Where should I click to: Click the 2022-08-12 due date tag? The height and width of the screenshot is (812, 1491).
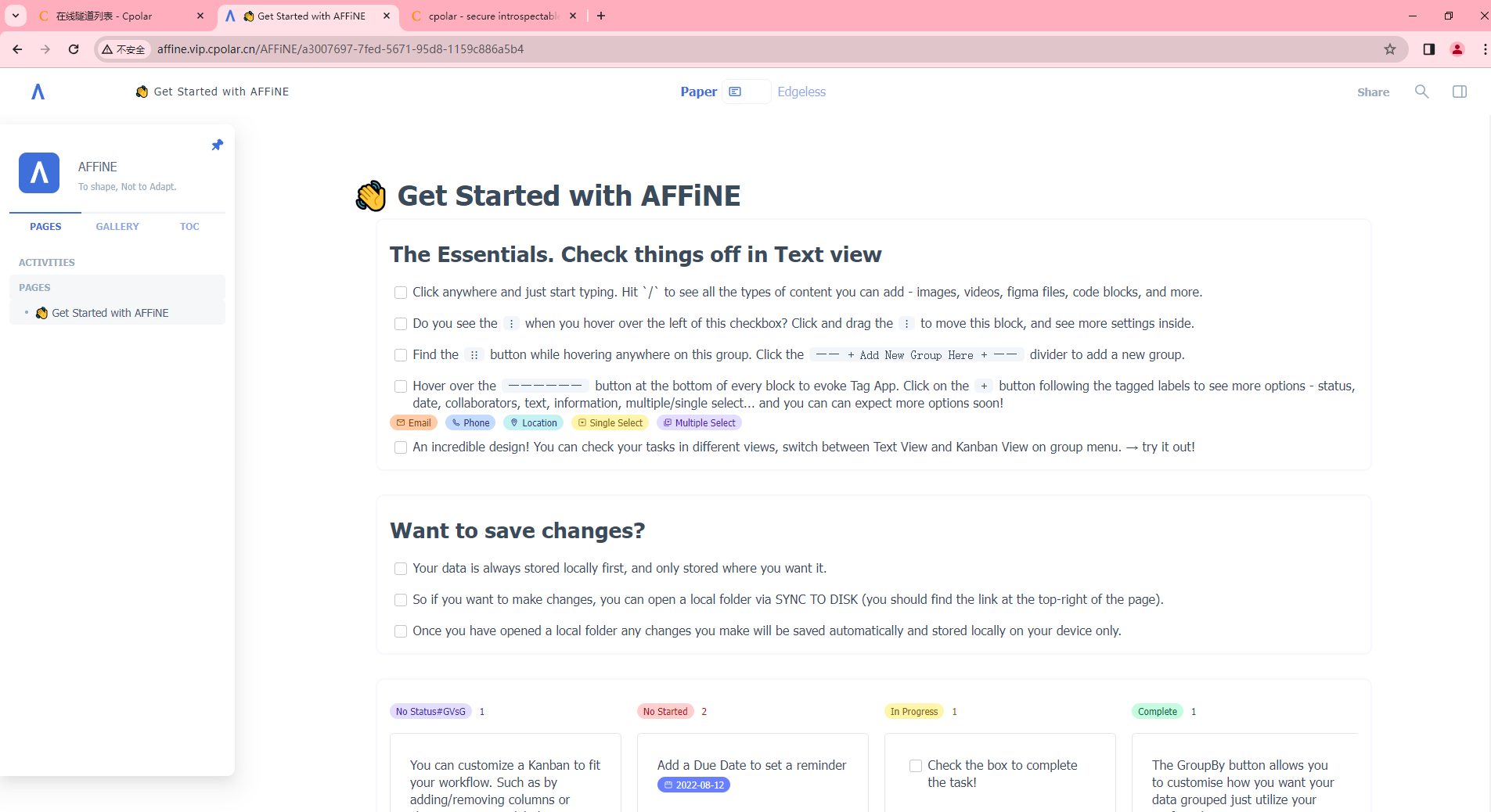point(693,785)
